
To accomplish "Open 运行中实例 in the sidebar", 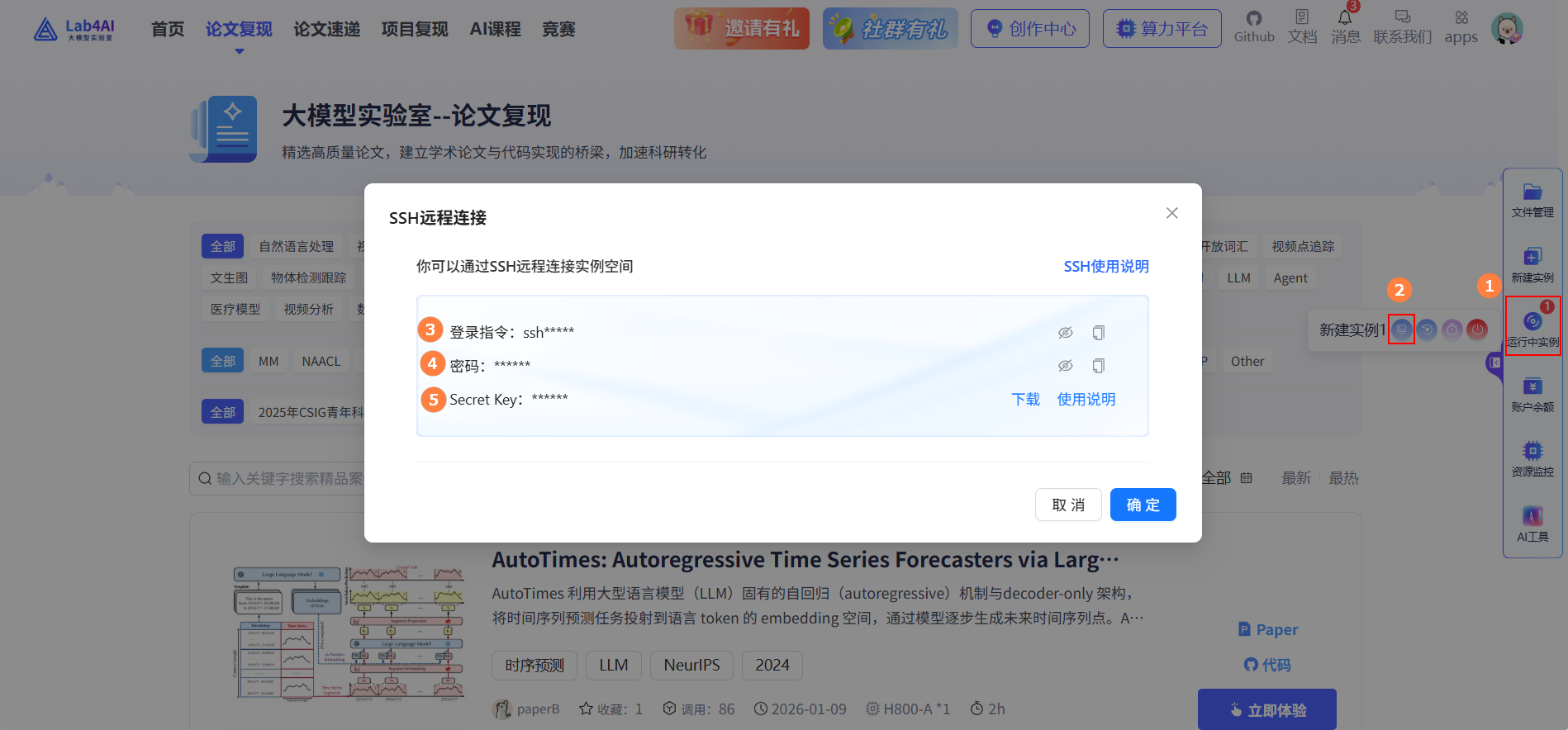I will pos(1532,328).
